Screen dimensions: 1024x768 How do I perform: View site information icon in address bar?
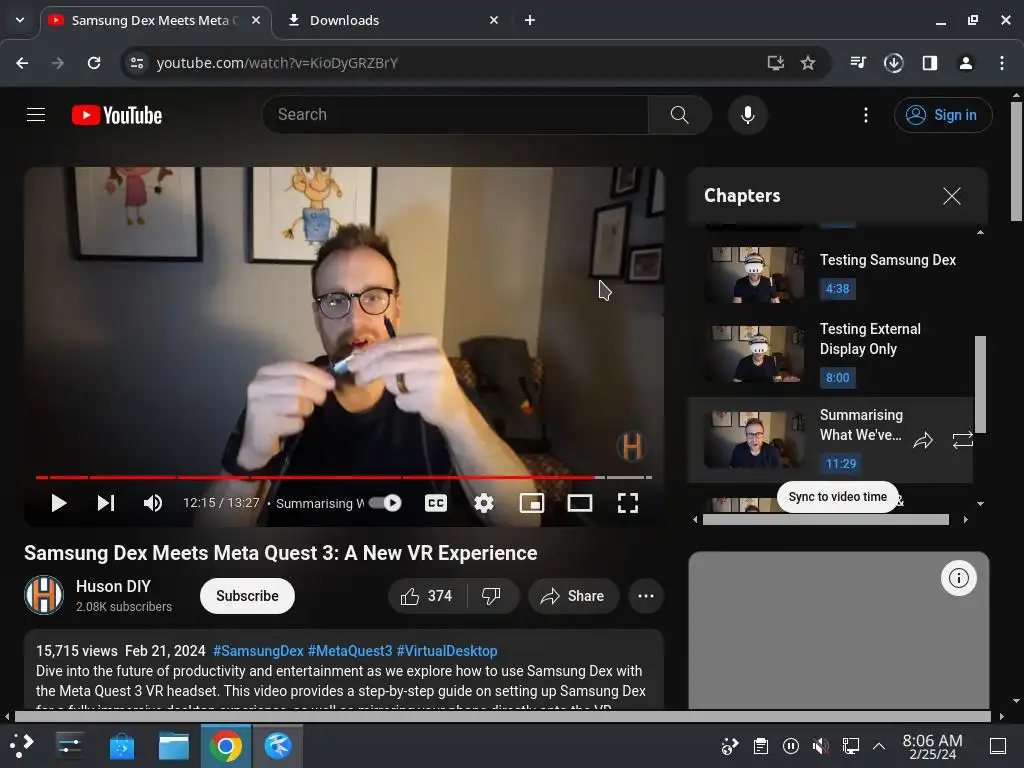[137, 63]
